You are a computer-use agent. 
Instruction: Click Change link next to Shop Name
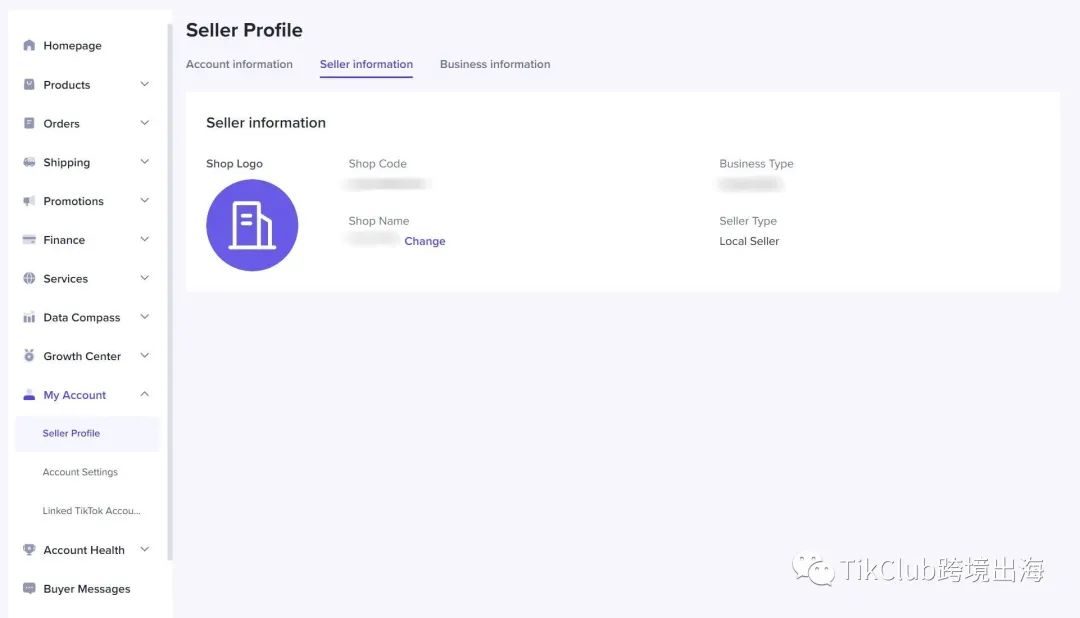[425, 241]
